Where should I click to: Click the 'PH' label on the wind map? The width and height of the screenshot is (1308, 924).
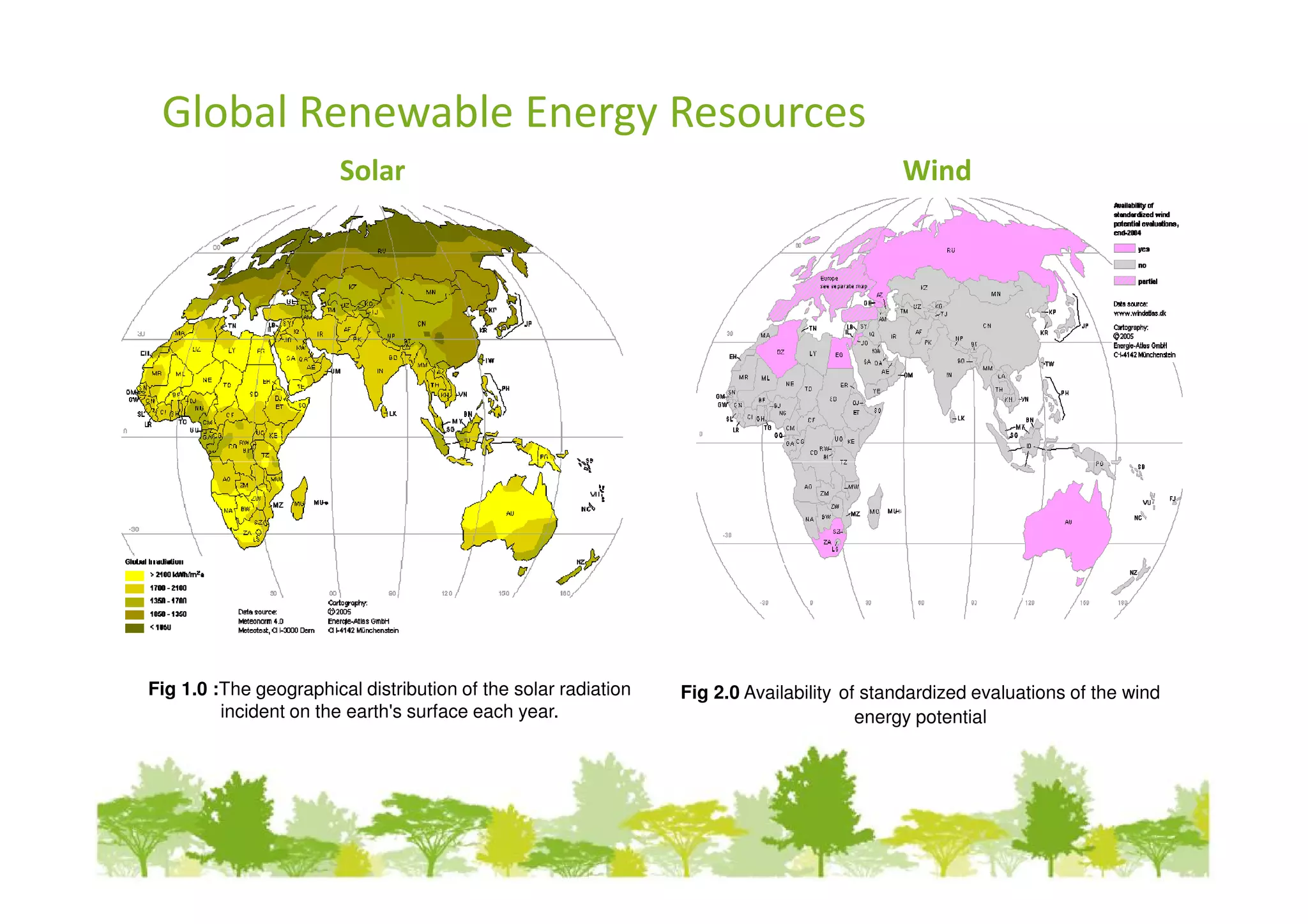point(1065,393)
